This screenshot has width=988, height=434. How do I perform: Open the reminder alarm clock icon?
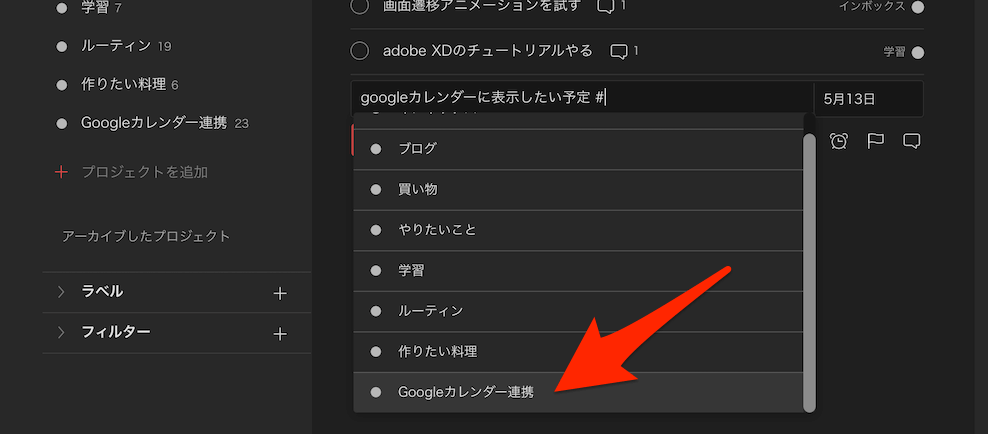pyautogui.click(x=838, y=140)
